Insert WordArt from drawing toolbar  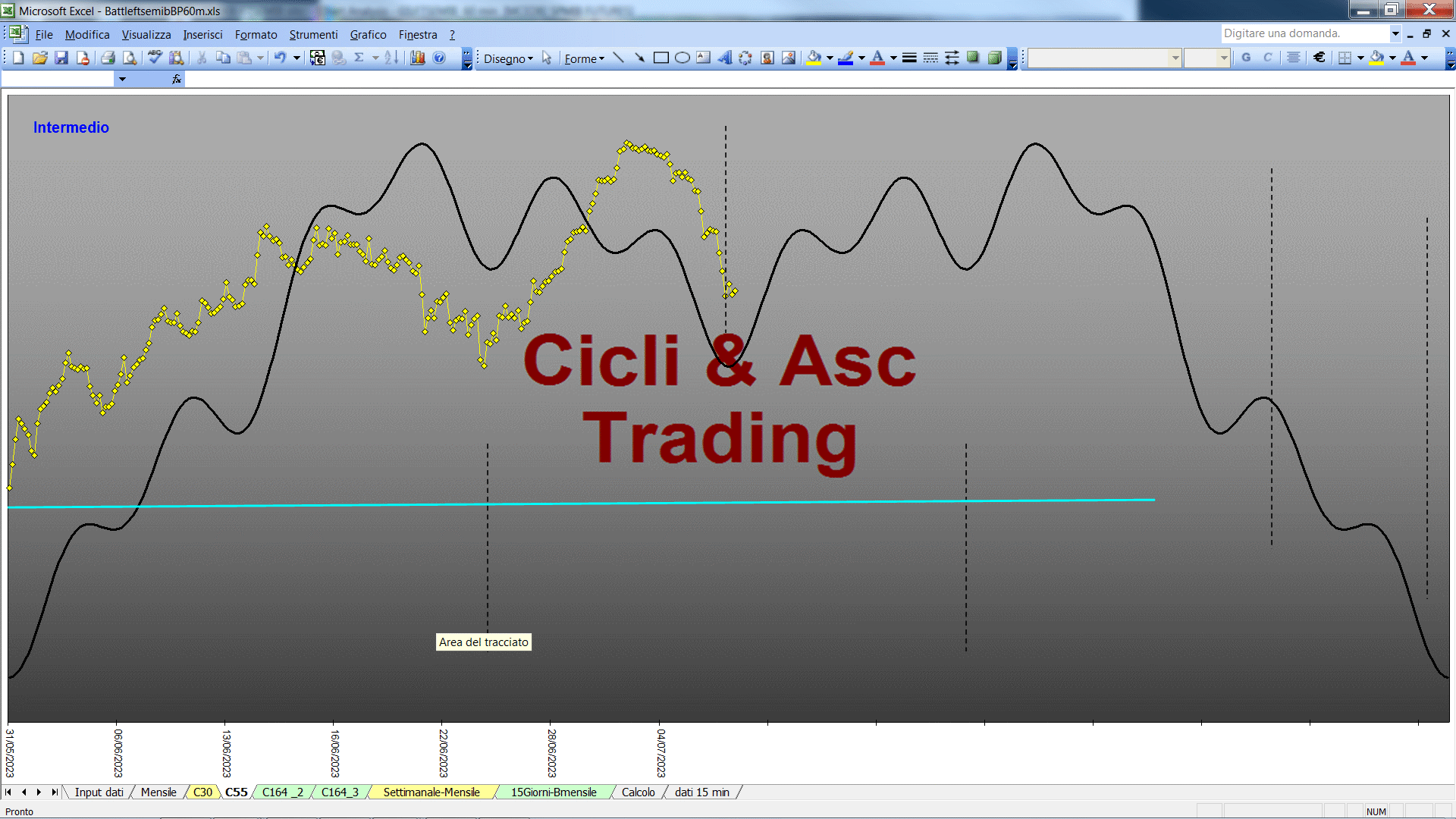click(725, 58)
